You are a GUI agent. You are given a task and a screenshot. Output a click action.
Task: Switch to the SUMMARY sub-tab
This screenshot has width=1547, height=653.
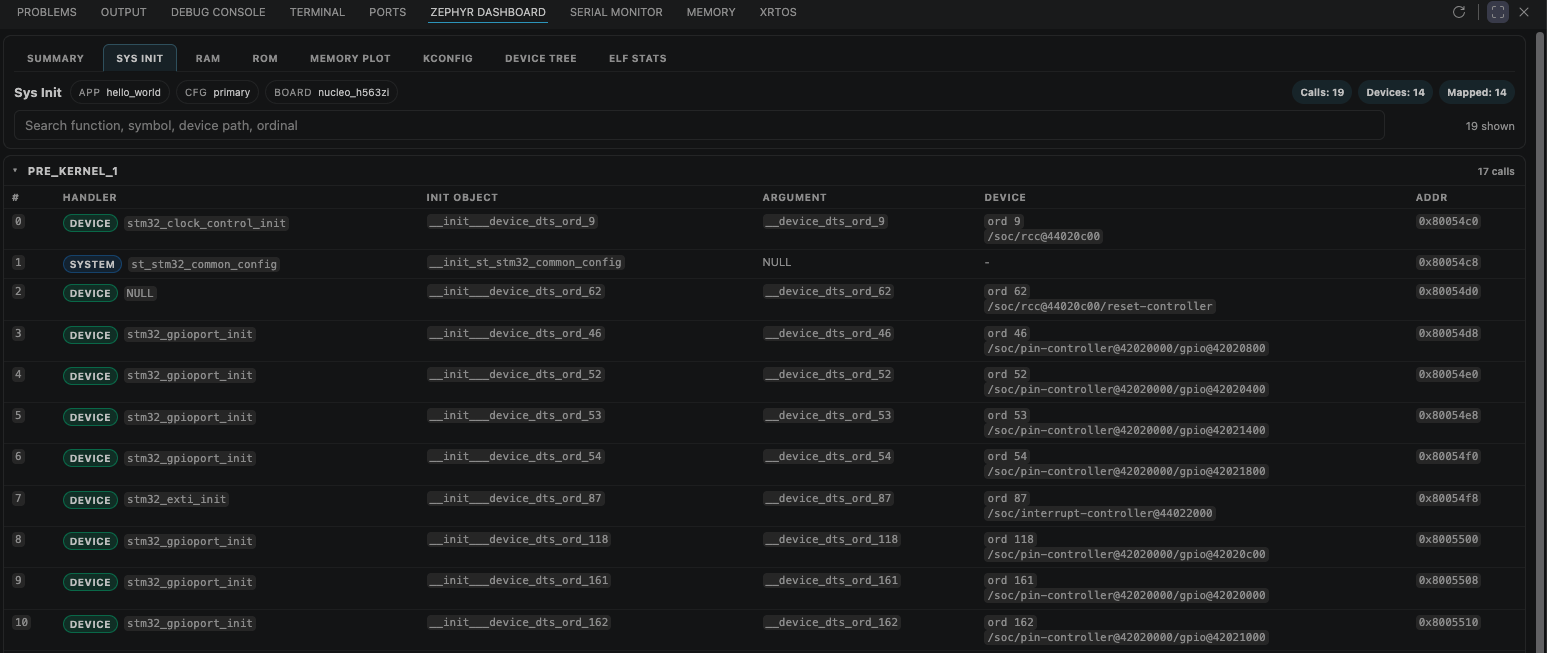pyautogui.click(x=55, y=58)
